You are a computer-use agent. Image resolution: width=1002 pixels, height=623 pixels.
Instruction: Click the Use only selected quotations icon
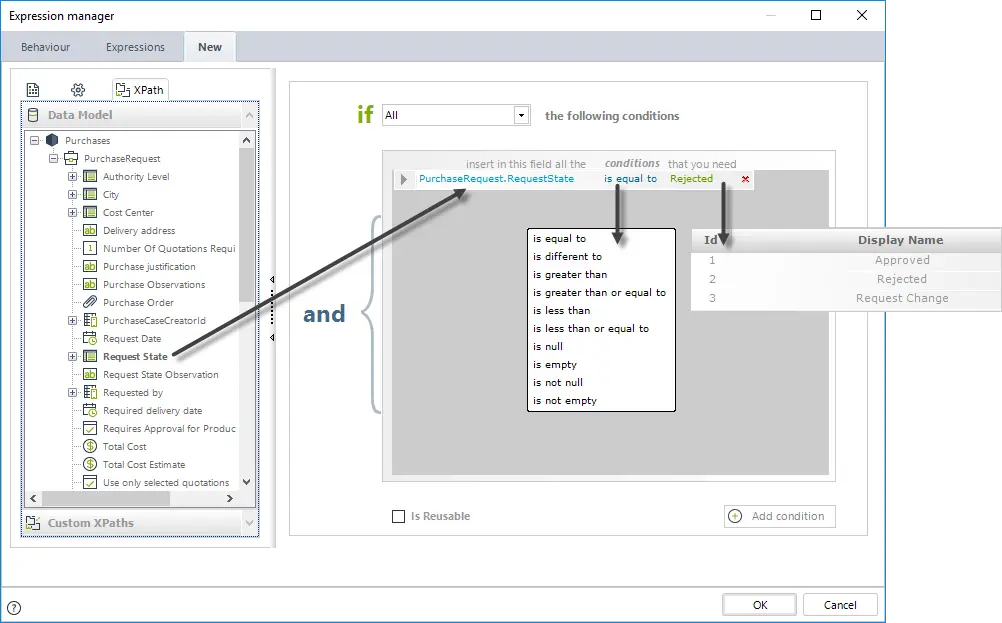click(x=90, y=482)
